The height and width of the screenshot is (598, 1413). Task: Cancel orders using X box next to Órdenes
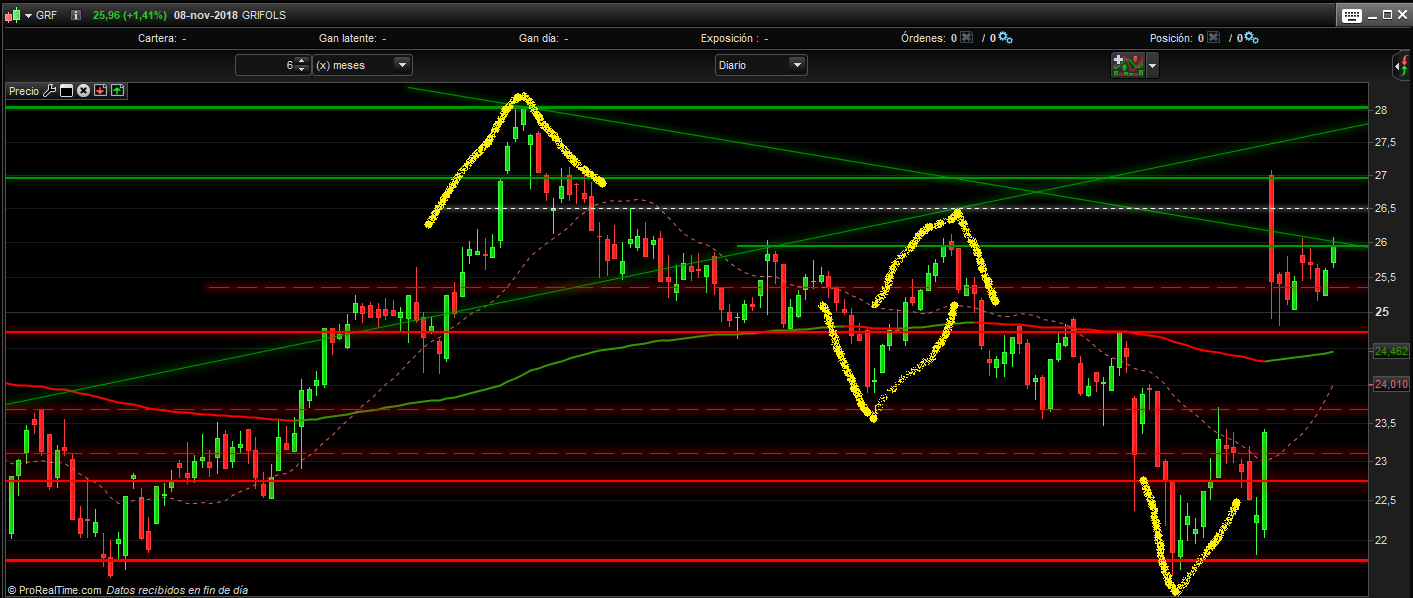coord(967,38)
